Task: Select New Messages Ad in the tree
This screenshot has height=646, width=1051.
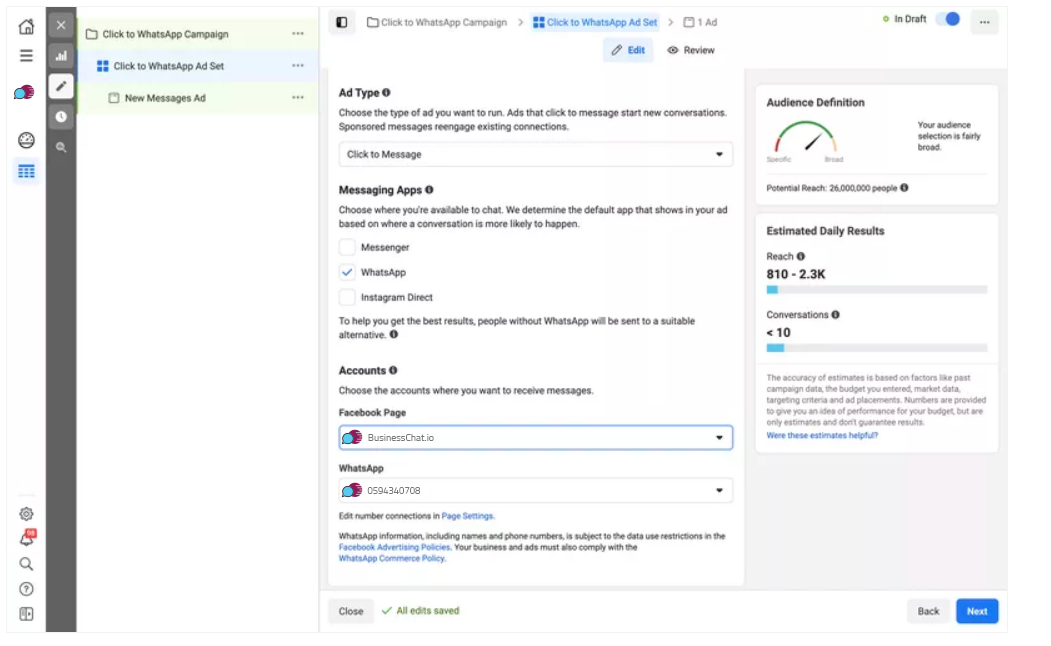Action: (165, 98)
